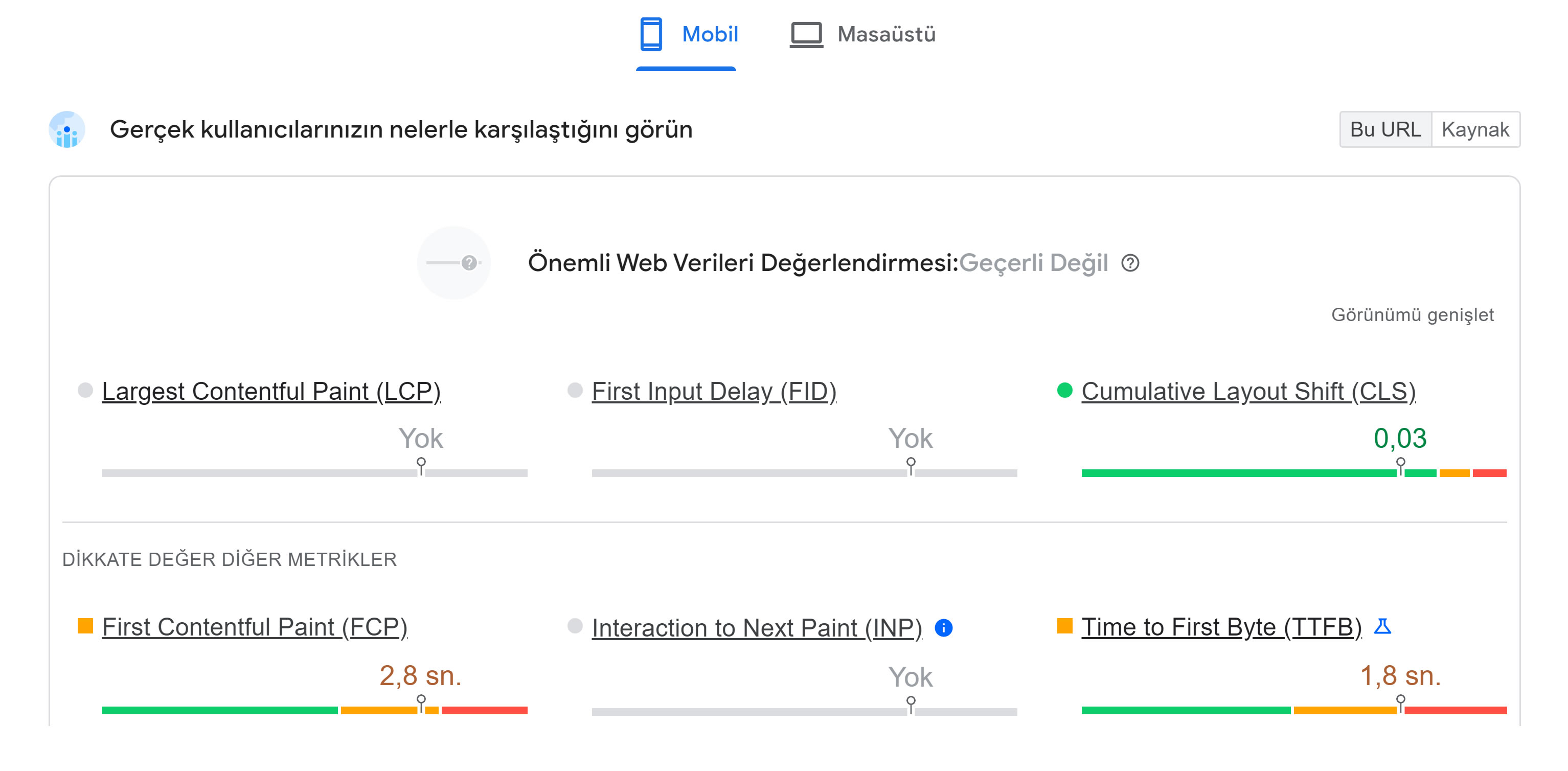The width and height of the screenshot is (1568, 771).
Task: Click the desktop laptop icon
Action: pos(806,35)
